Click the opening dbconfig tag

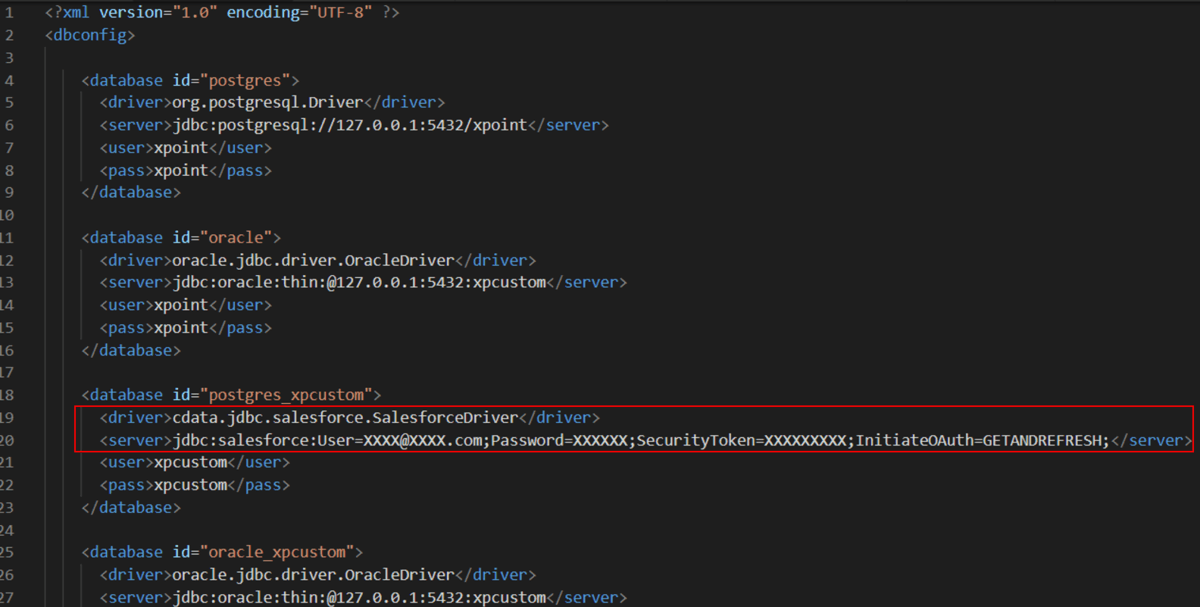pos(90,35)
